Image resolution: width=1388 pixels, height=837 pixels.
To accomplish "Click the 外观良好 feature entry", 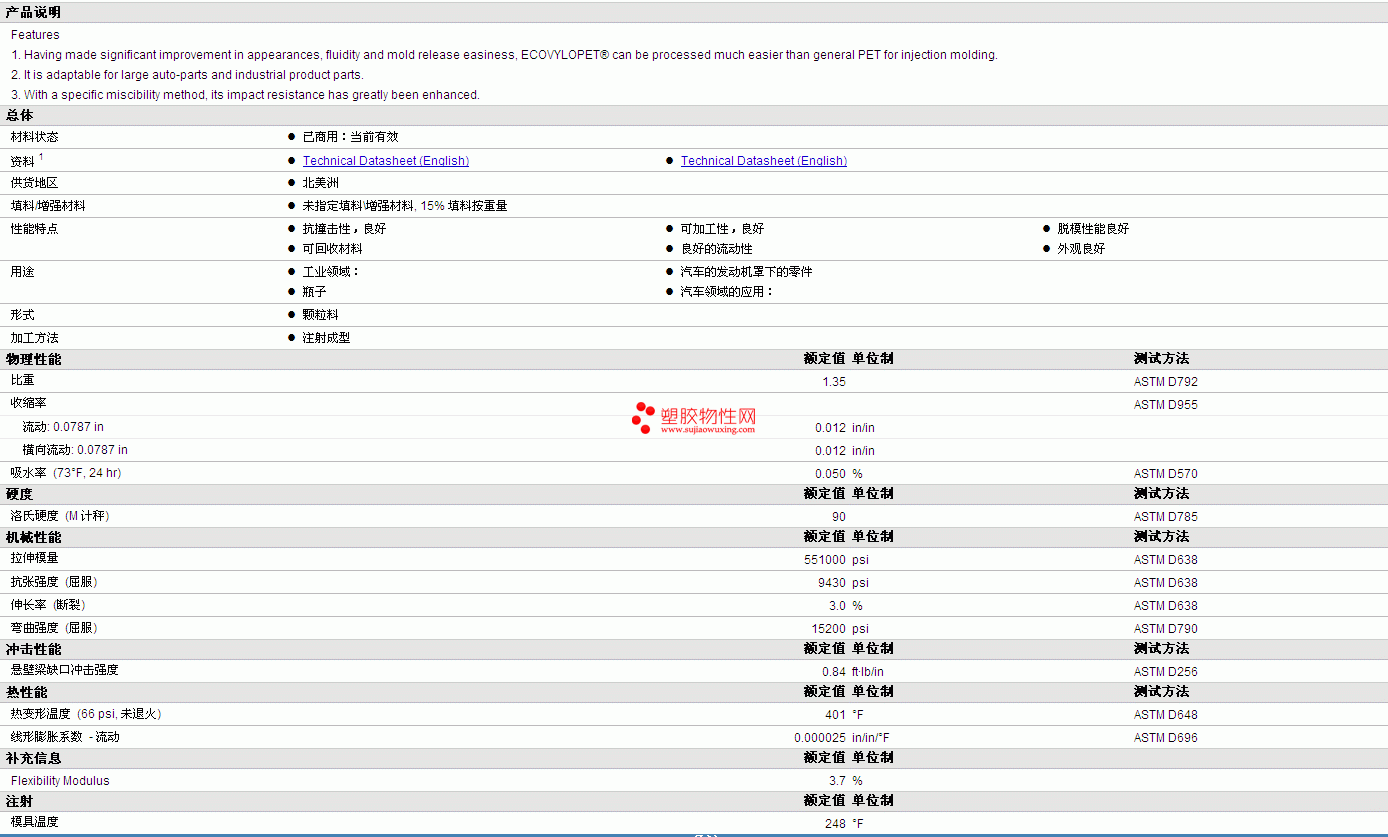I will (x=1082, y=249).
